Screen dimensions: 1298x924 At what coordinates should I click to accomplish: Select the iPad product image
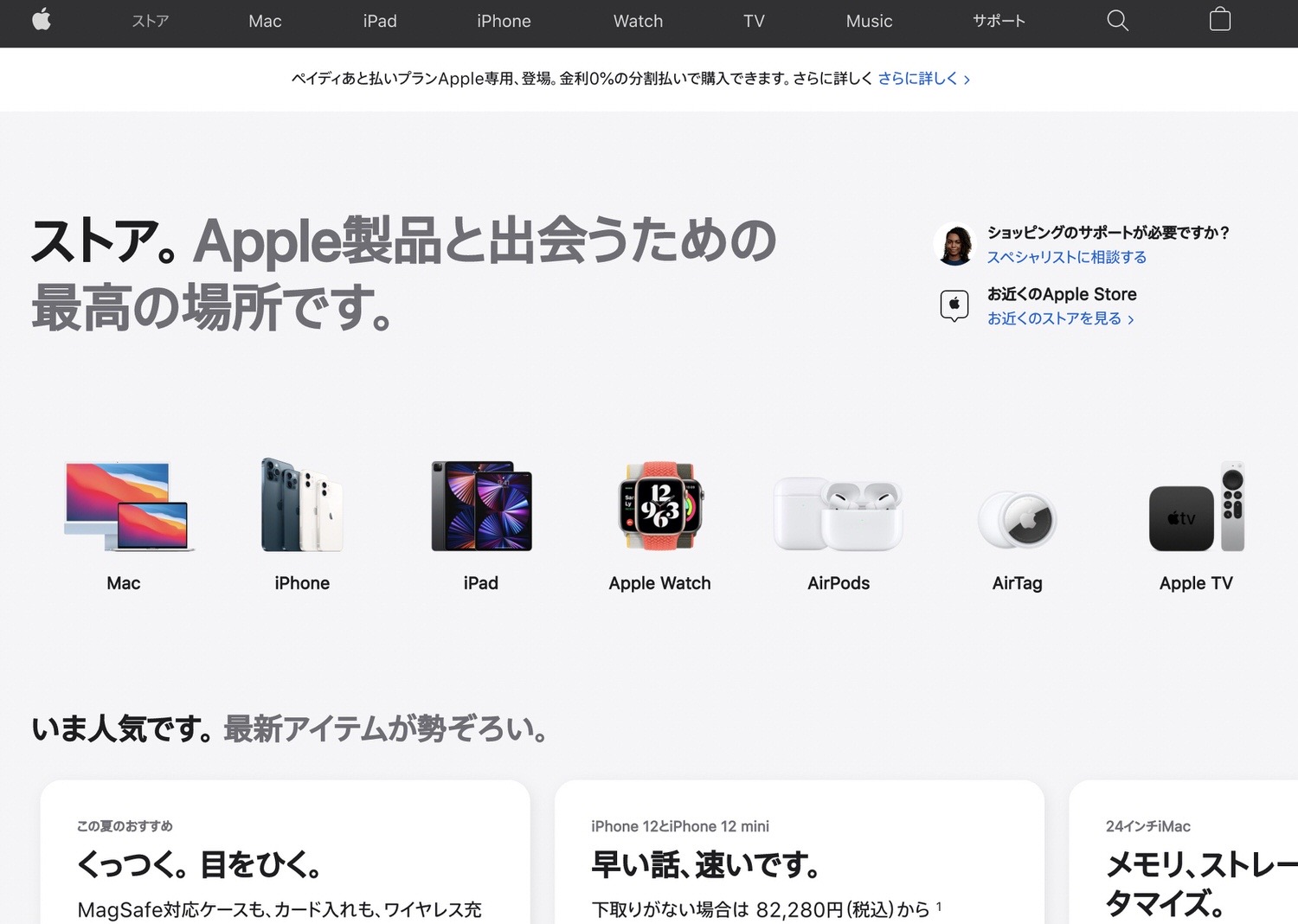[x=481, y=506]
